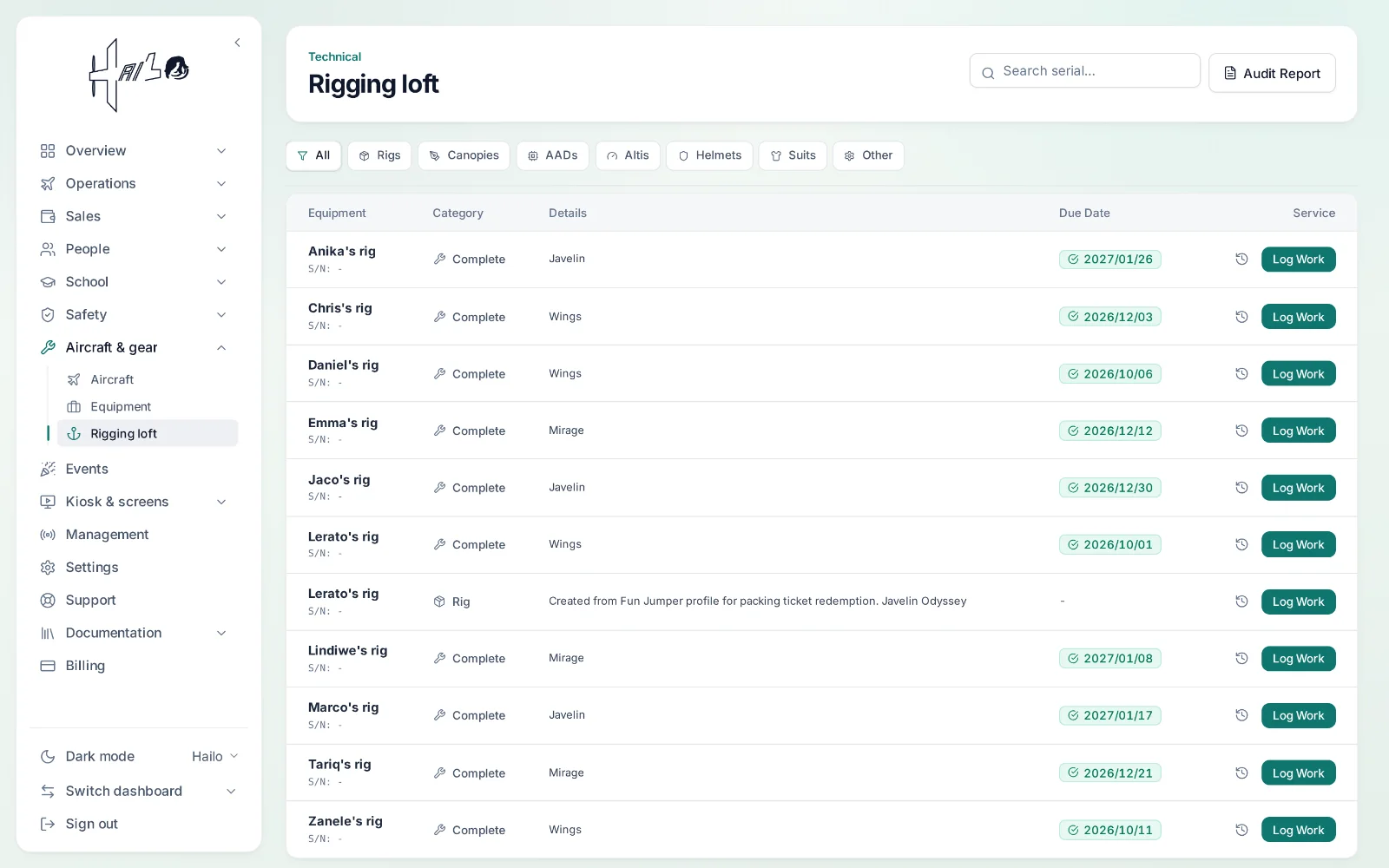Filter equipment by Rigs
1389x868 pixels.
[379, 155]
